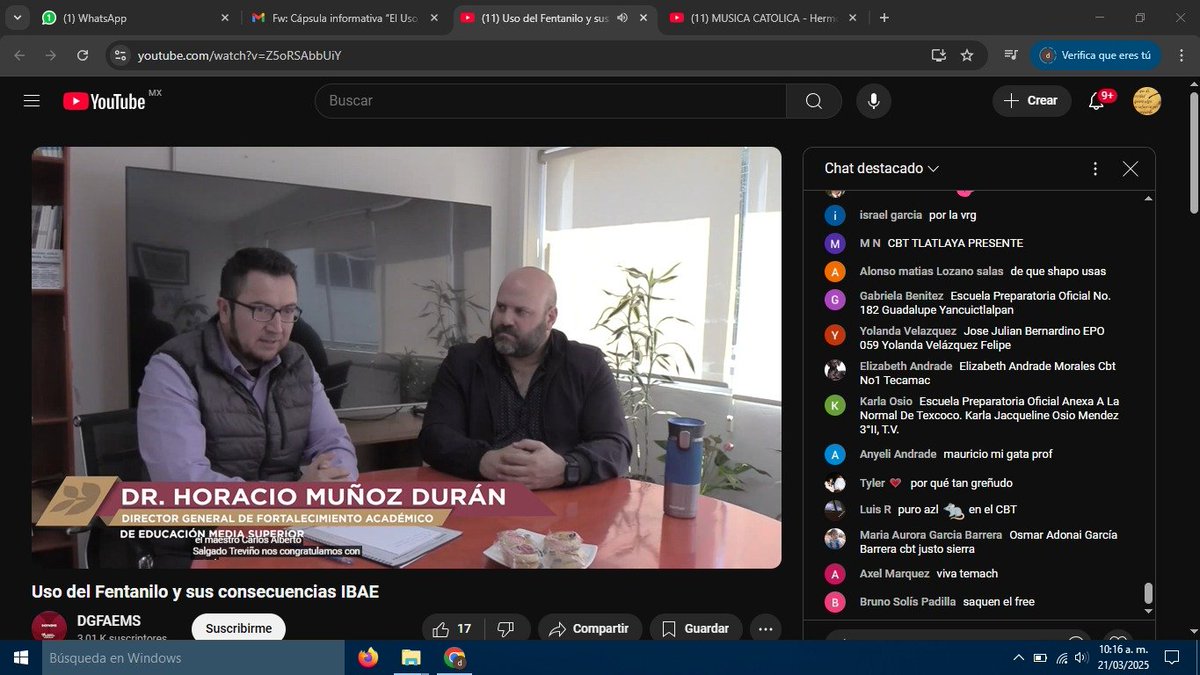This screenshot has height=675, width=1200.
Task: Click Maria Aurora Garcia Barrera's name
Action: pyautogui.click(x=931, y=535)
